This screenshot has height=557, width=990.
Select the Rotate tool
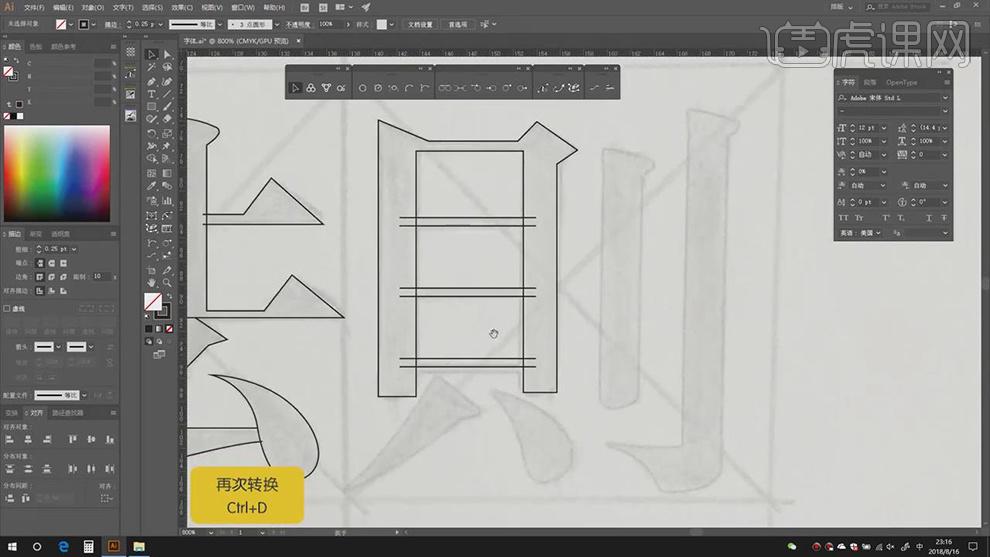(152, 133)
